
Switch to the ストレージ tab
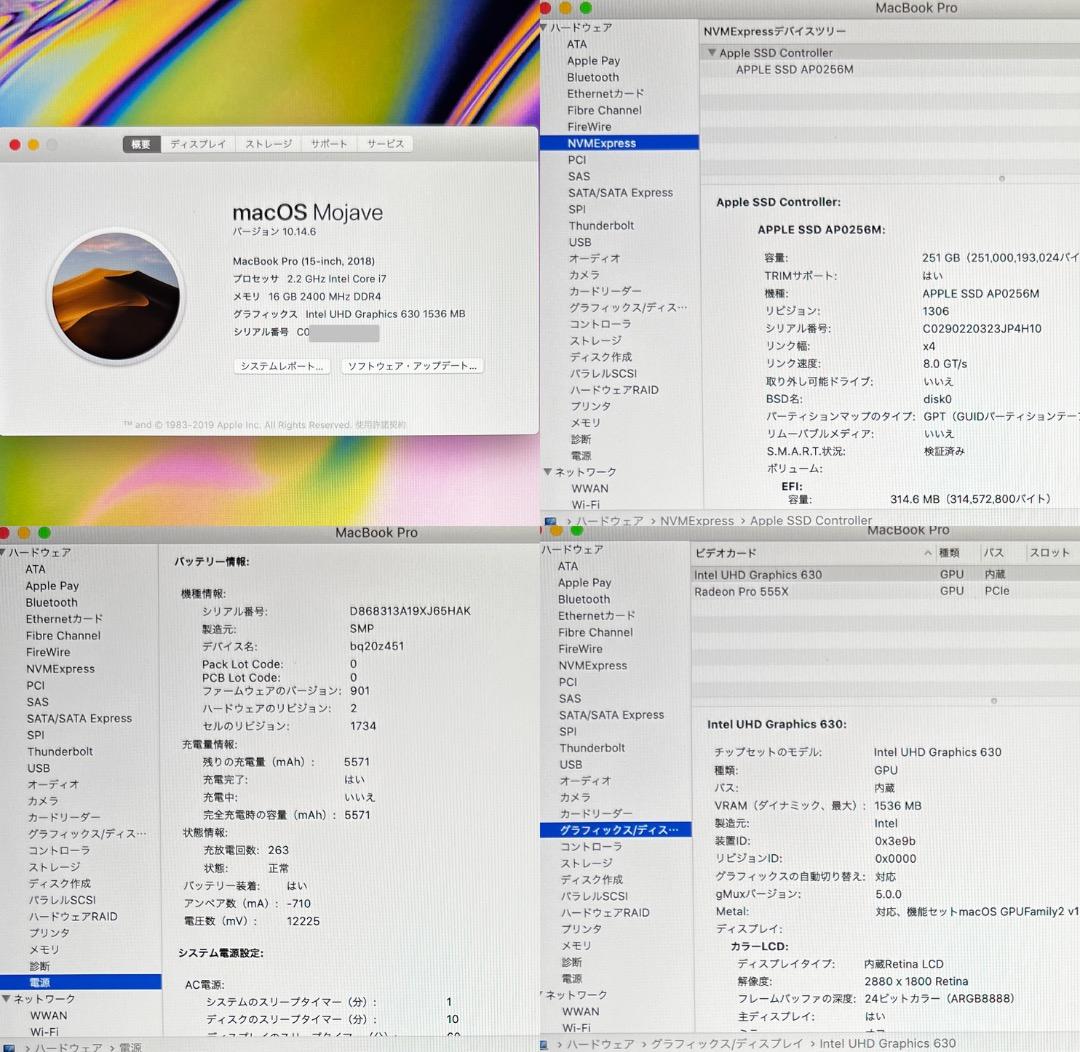[x=269, y=144]
